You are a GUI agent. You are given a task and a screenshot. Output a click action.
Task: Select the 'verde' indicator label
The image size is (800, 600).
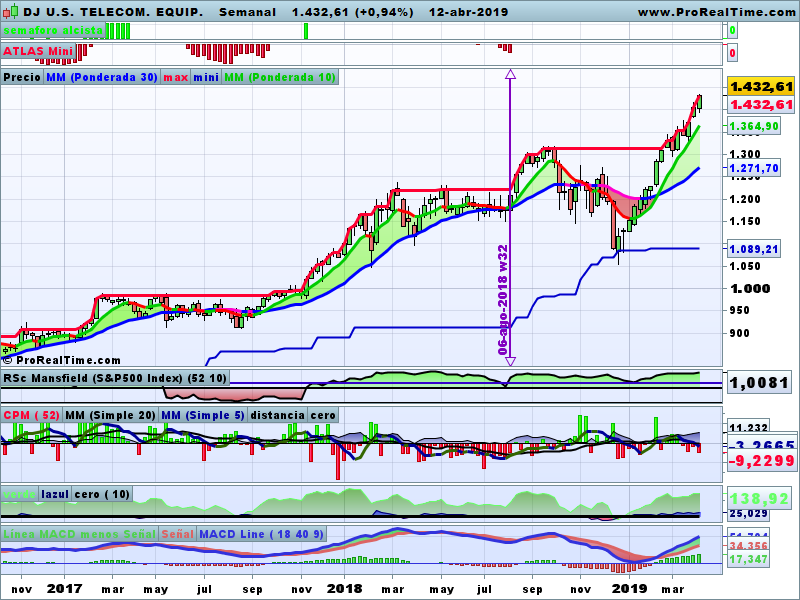[19, 494]
